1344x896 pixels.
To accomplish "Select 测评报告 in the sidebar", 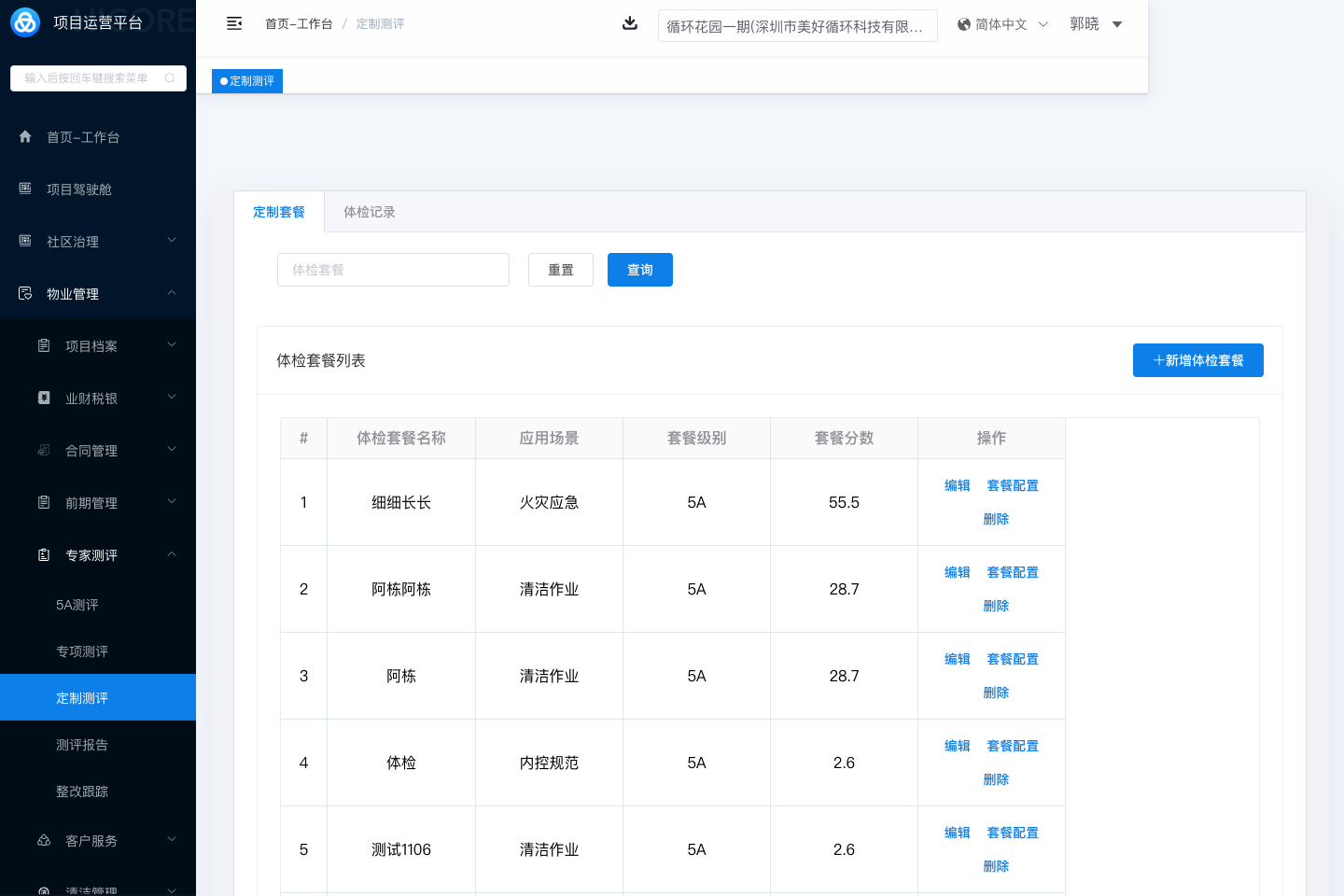I will 82,745.
